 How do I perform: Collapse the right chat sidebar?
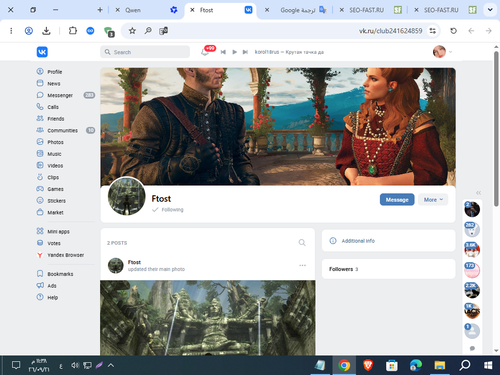[x=479, y=193]
